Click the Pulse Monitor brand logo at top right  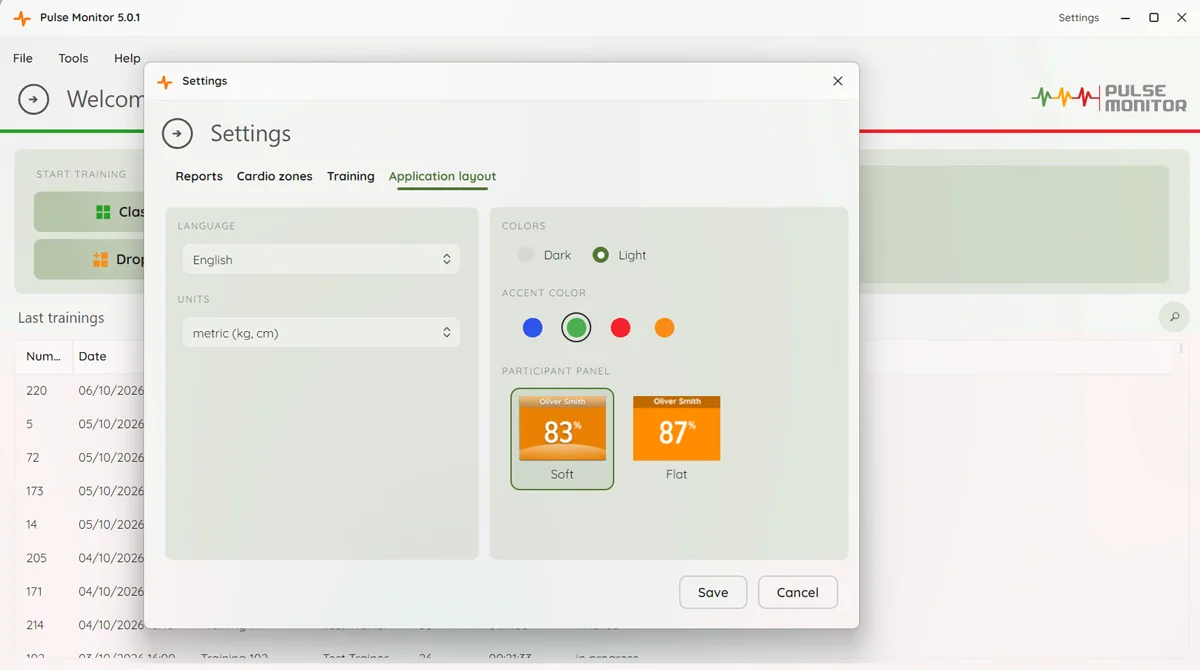1109,97
